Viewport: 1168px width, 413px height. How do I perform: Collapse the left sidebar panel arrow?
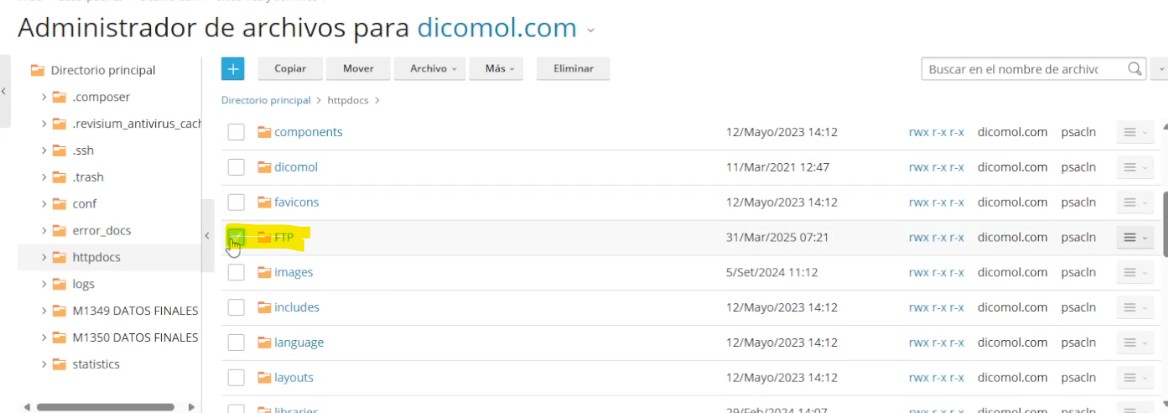coord(207,236)
